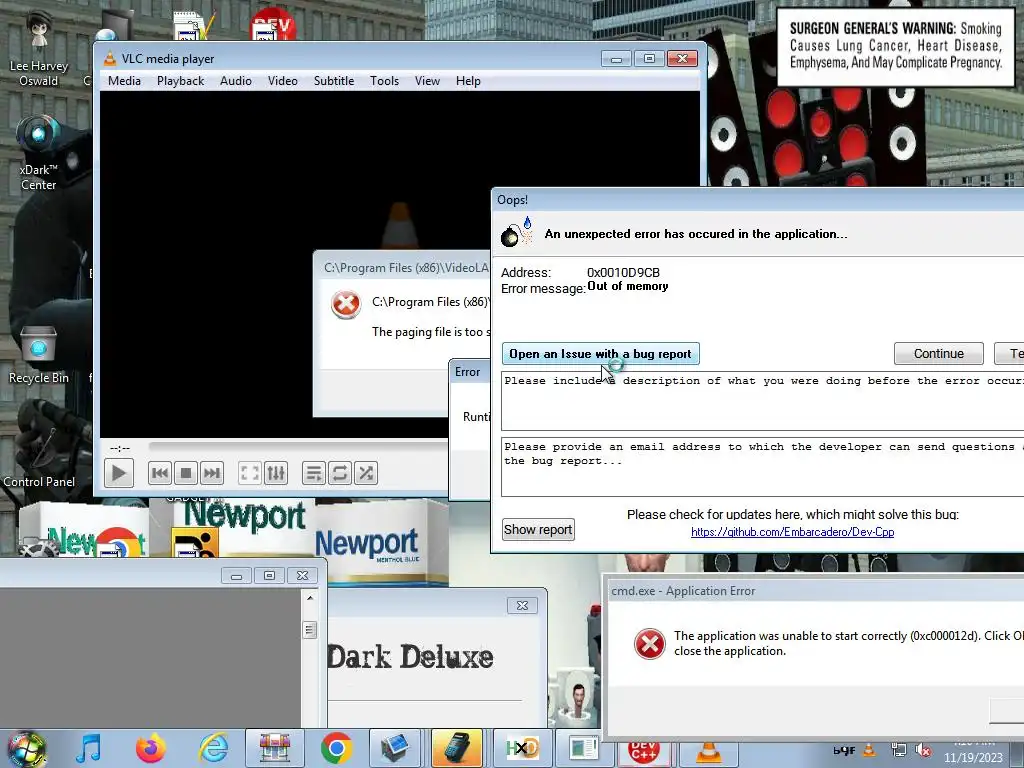Viewport: 1024px width, 768px height.
Task: Open Lee Harvey Oswald desktop icon
Action: point(39,51)
